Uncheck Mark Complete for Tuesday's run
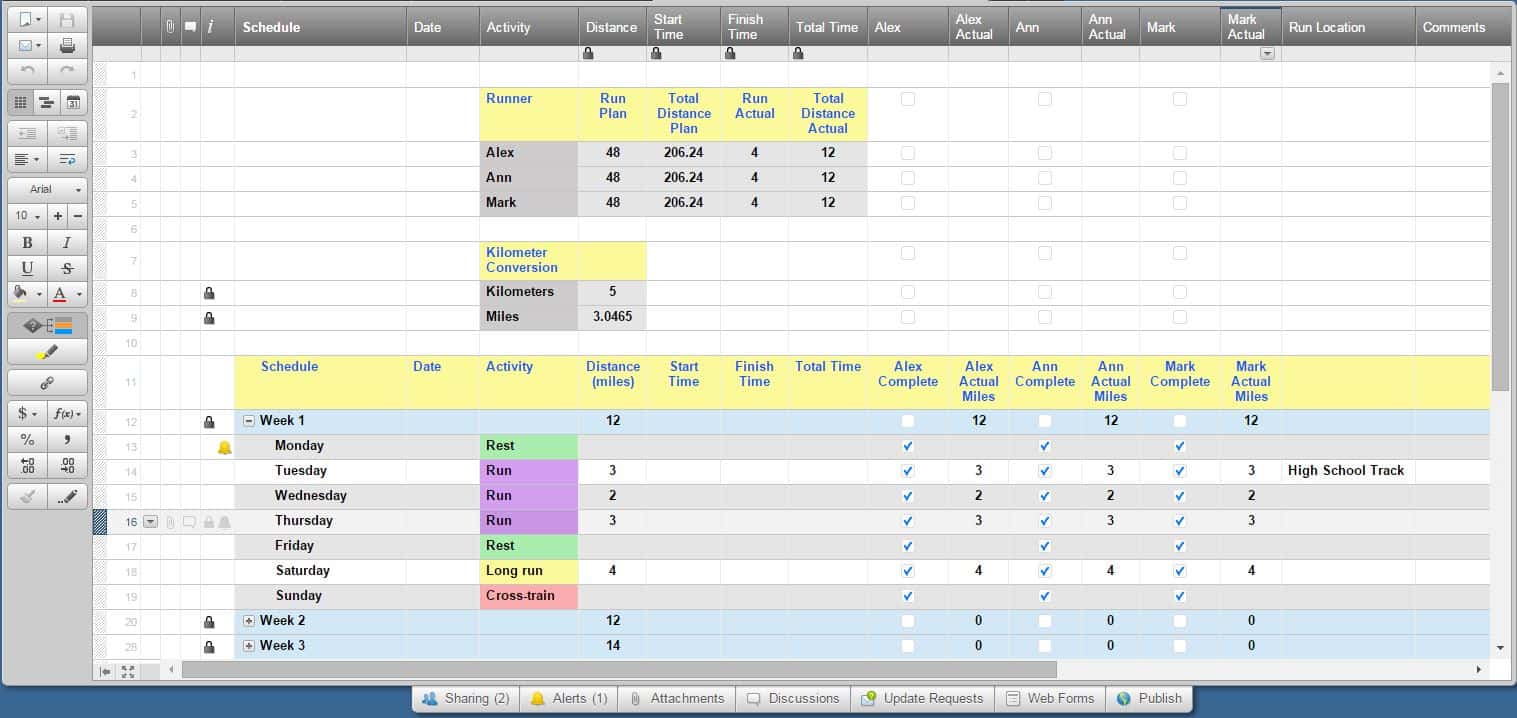The image size is (1517, 718). (x=1178, y=470)
